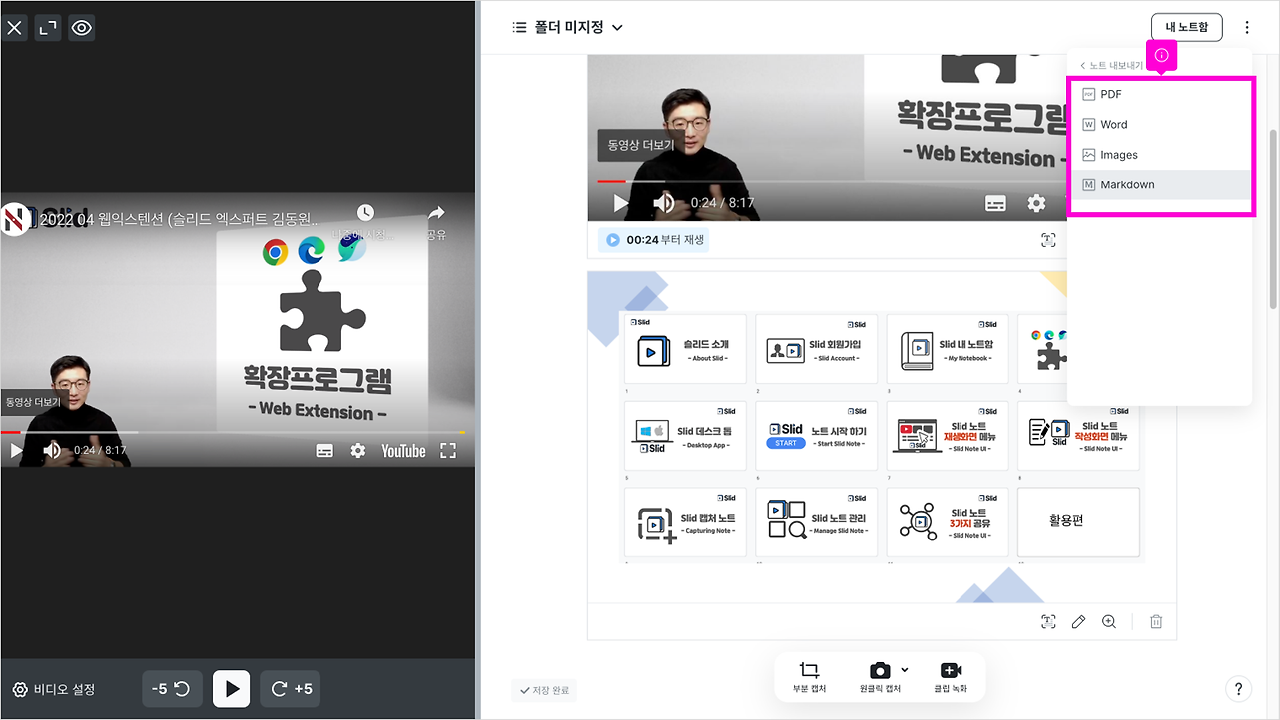Mute the YouTube player volume
1280x720 pixels.
coord(52,450)
